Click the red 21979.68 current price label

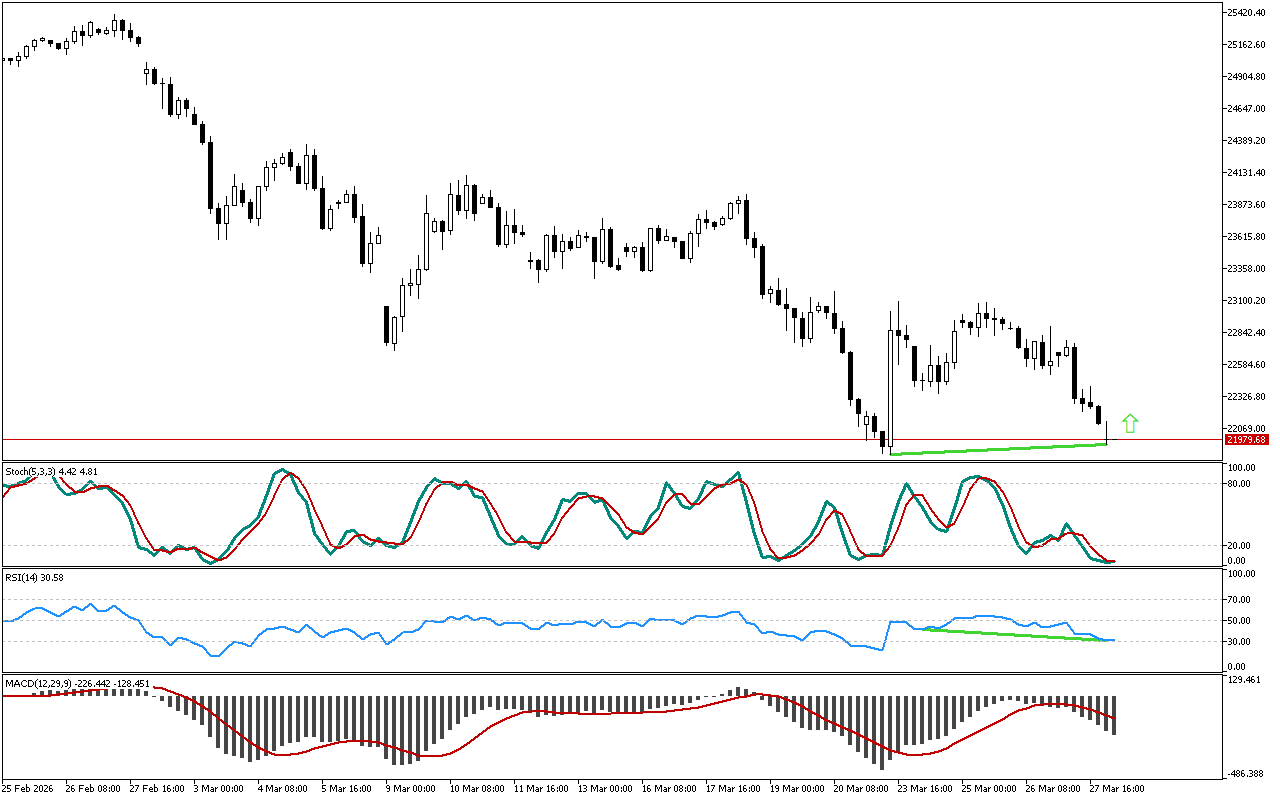coord(1246,440)
